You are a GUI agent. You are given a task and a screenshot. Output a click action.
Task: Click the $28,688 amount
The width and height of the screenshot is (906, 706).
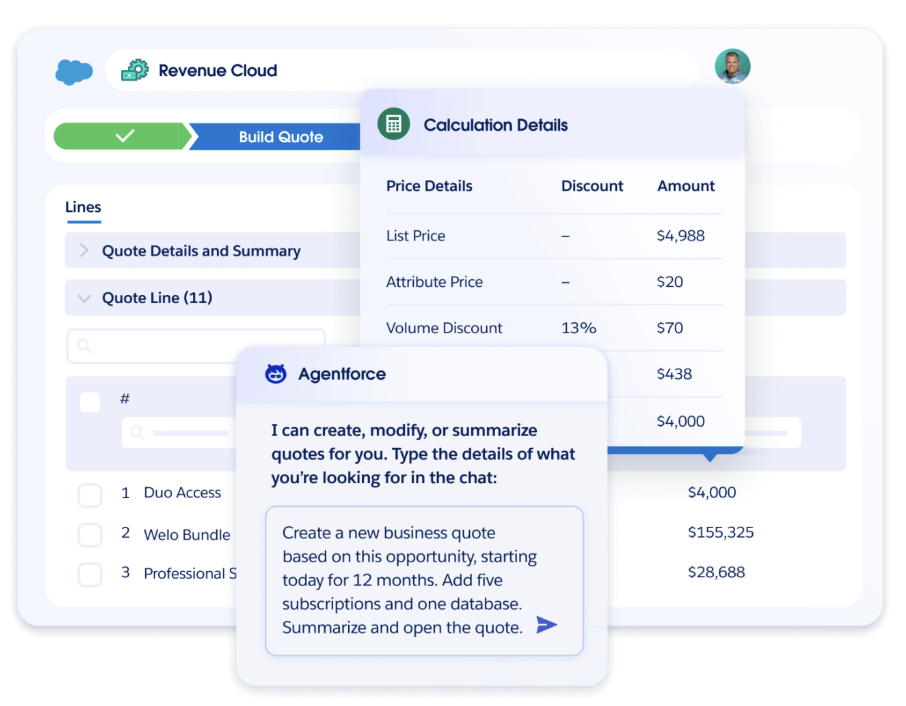click(716, 572)
